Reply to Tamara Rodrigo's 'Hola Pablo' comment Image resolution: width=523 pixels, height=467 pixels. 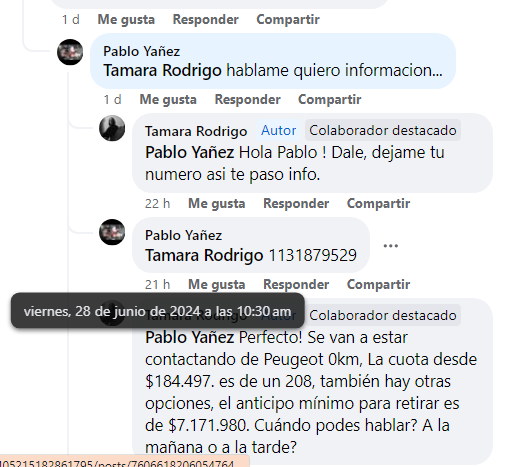[296, 203]
